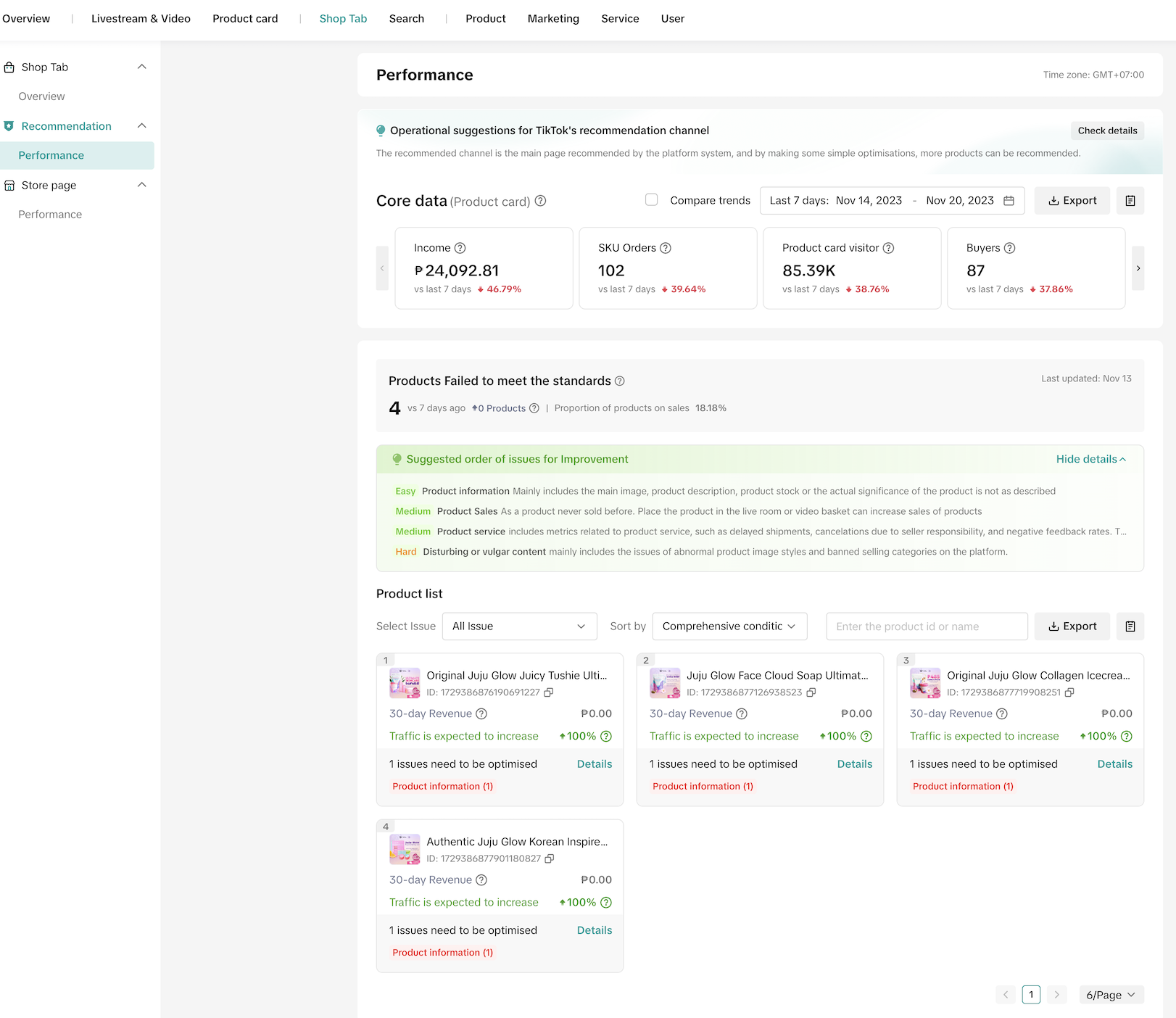Open the calendar icon in date range field
This screenshot has height=1018, width=1176.
(1009, 201)
